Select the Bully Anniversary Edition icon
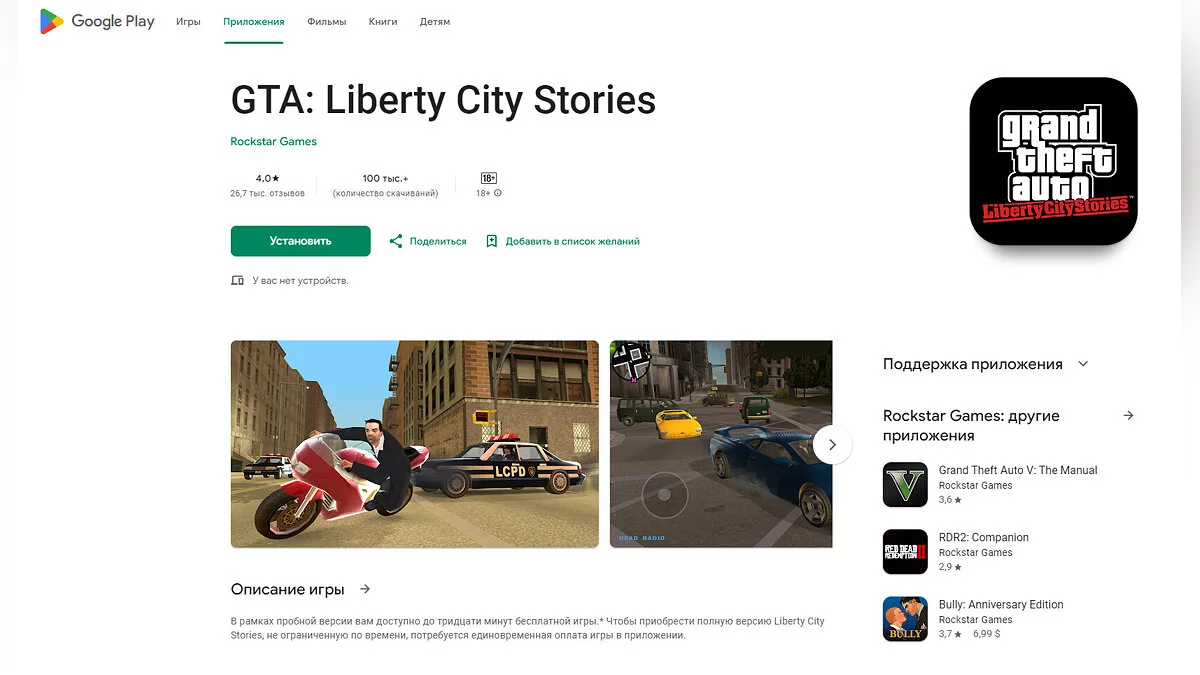Viewport: 1200px width, 675px height. (x=905, y=619)
